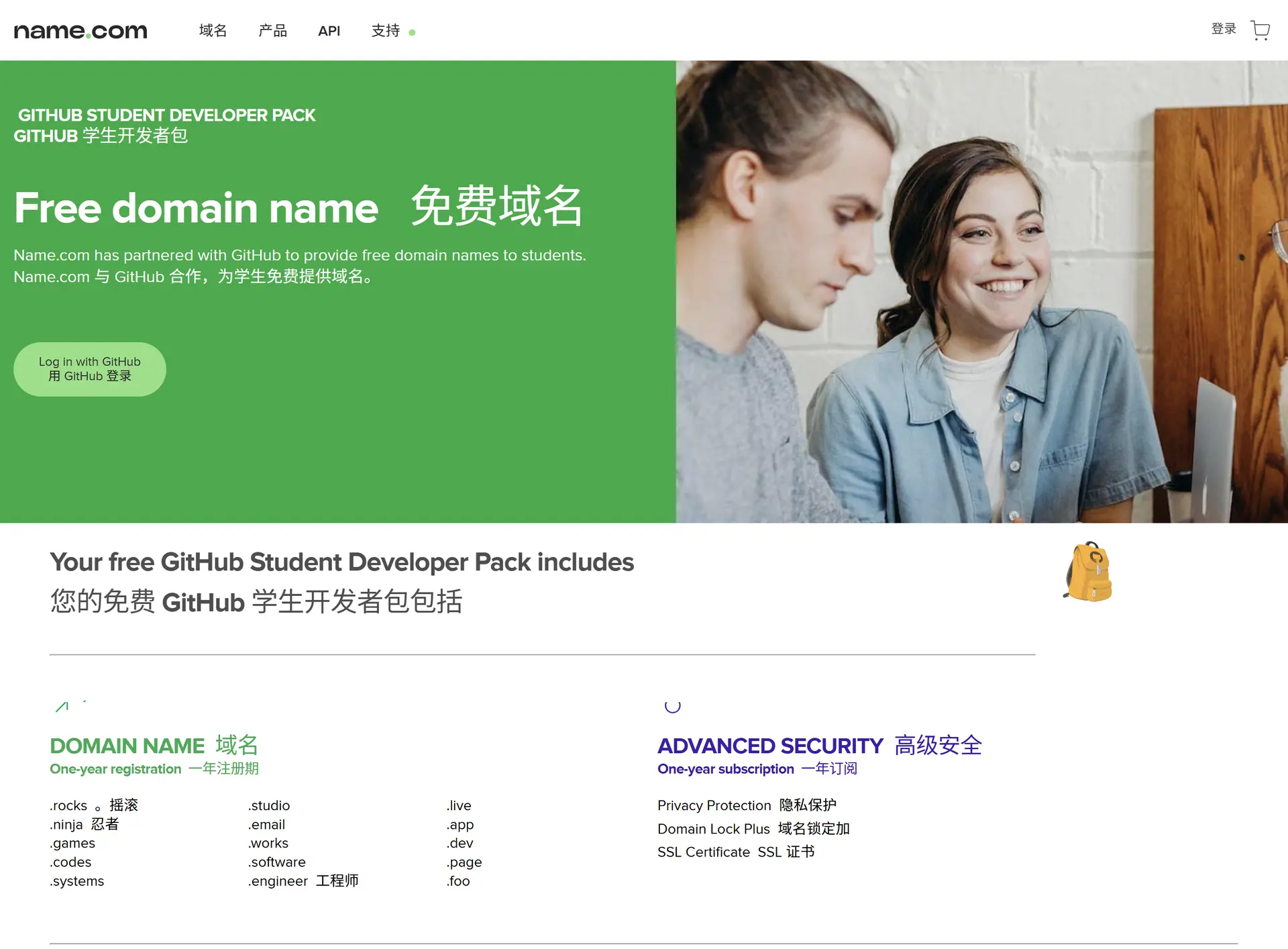
Task: Select the .software domain extension
Action: pyautogui.click(x=277, y=862)
